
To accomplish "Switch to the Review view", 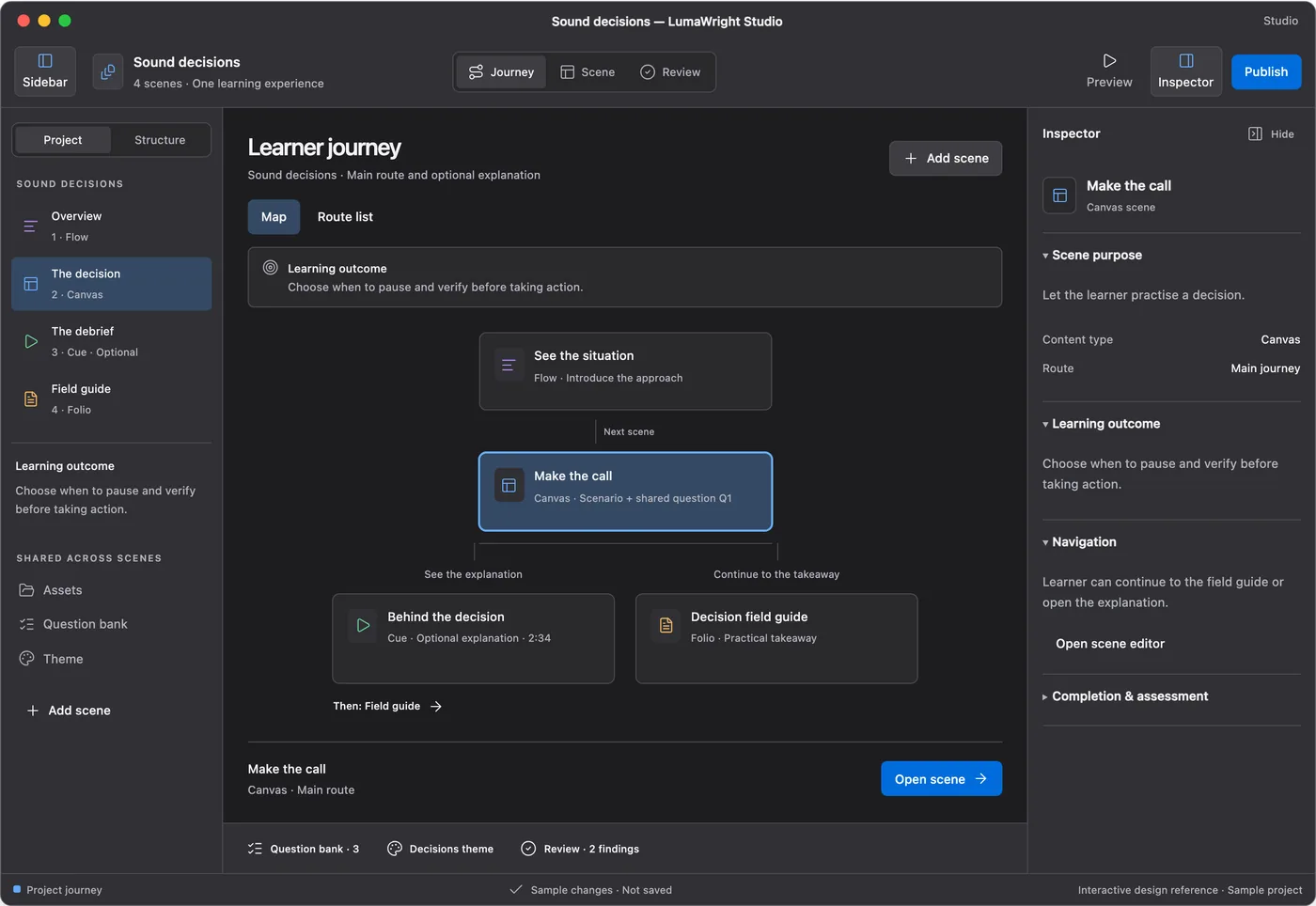I will pyautogui.click(x=670, y=71).
